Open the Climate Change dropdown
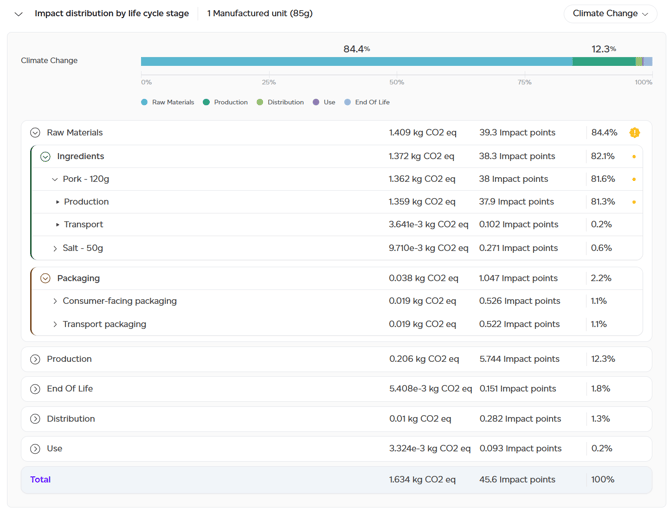 click(610, 14)
